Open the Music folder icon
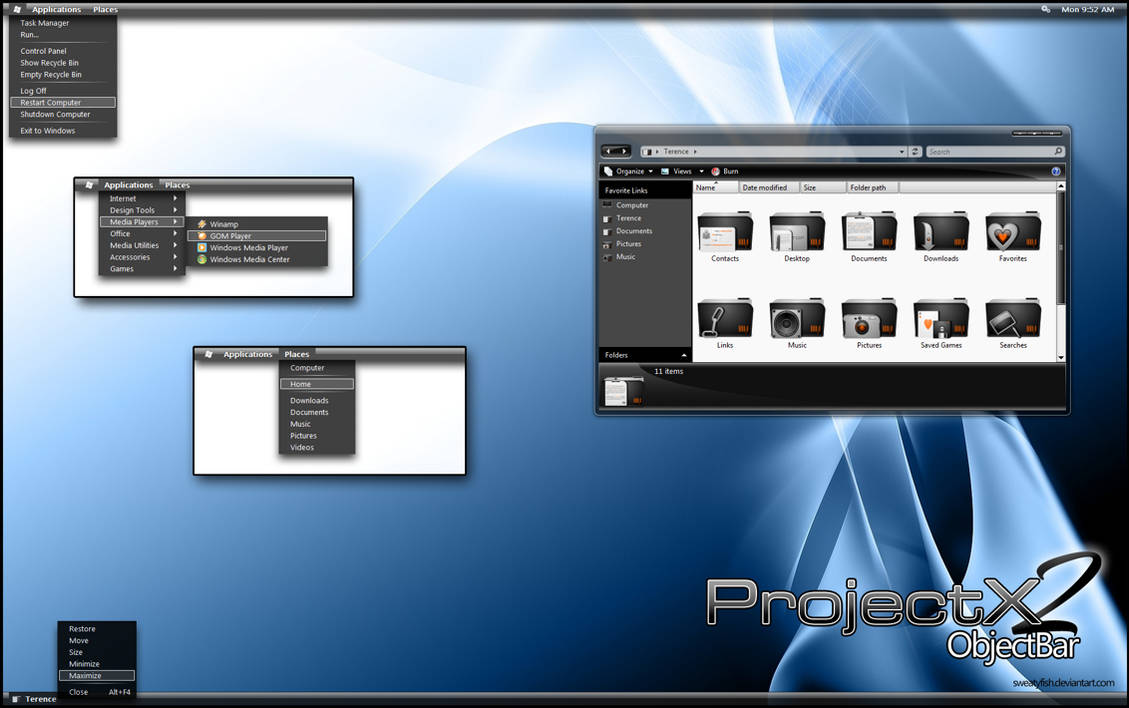 coord(797,320)
